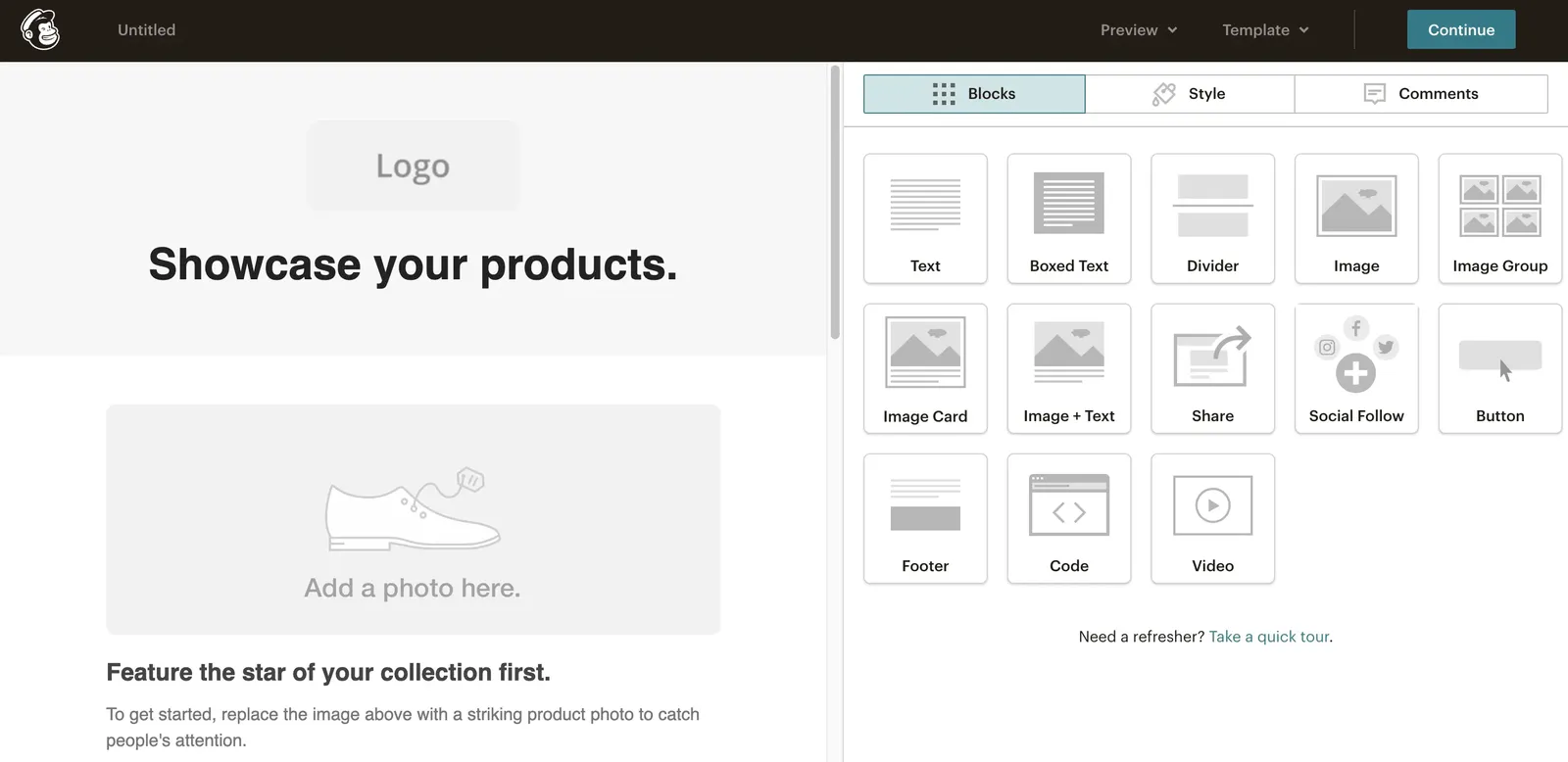This screenshot has height=762, width=1568.
Task: Insert a Divider block
Action: [x=1212, y=218]
